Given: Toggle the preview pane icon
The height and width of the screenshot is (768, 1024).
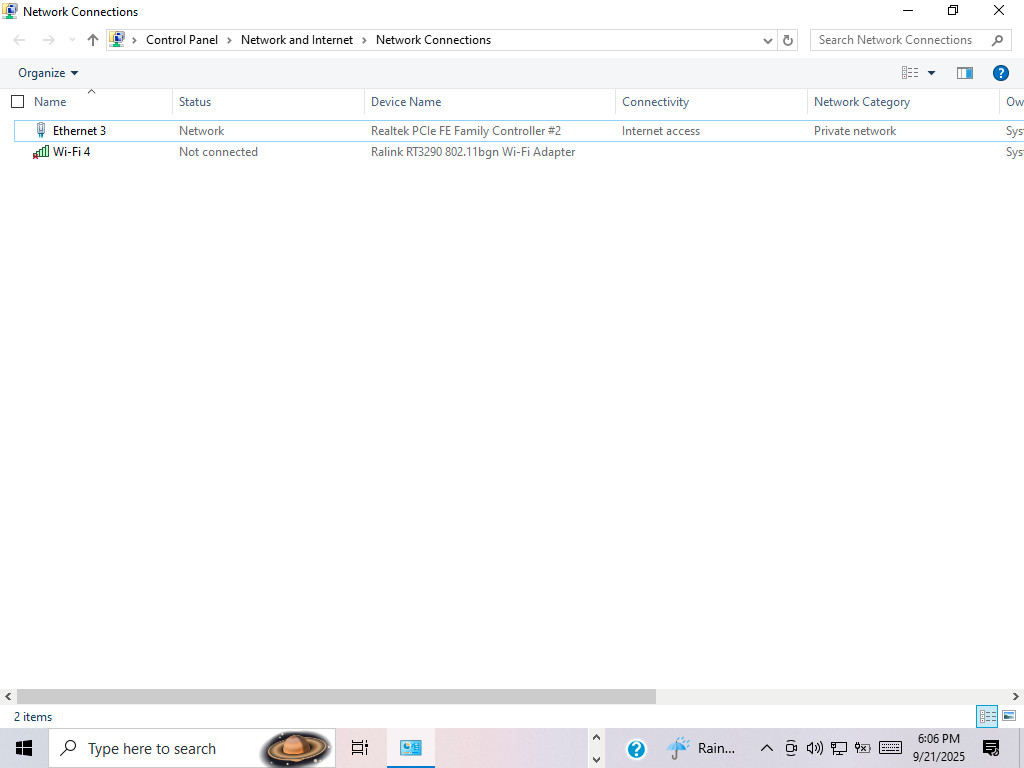Looking at the screenshot, I should pyautogui.click(x=965, y=73).
